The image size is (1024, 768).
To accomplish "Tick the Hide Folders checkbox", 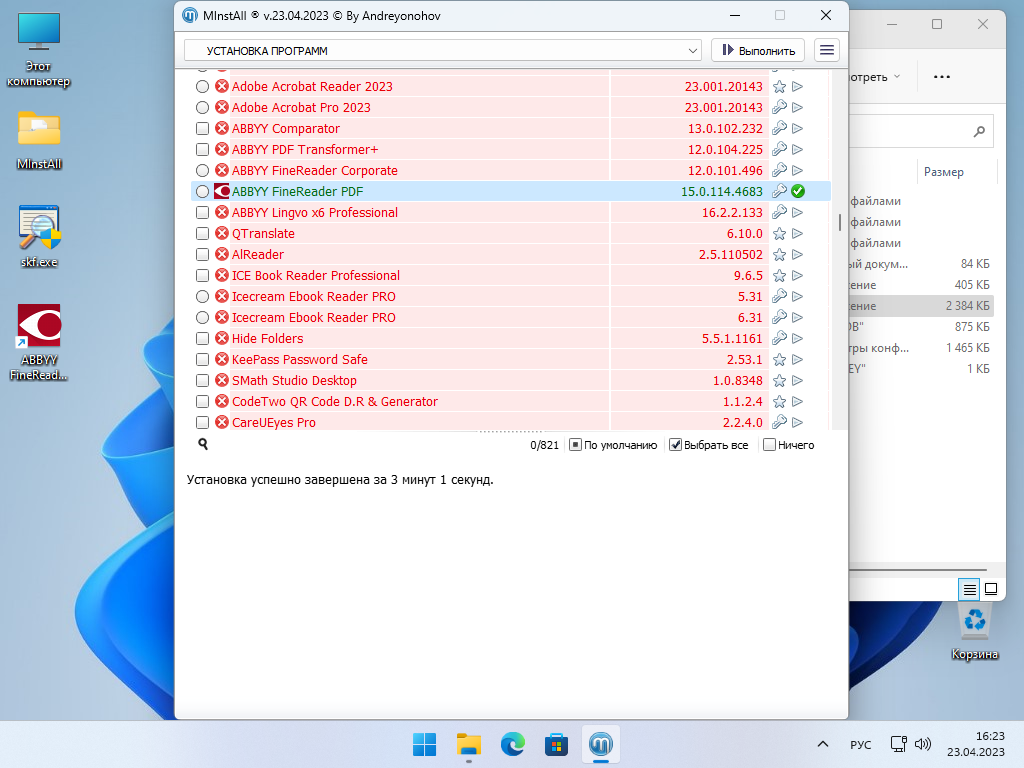I will coord(202,338).
